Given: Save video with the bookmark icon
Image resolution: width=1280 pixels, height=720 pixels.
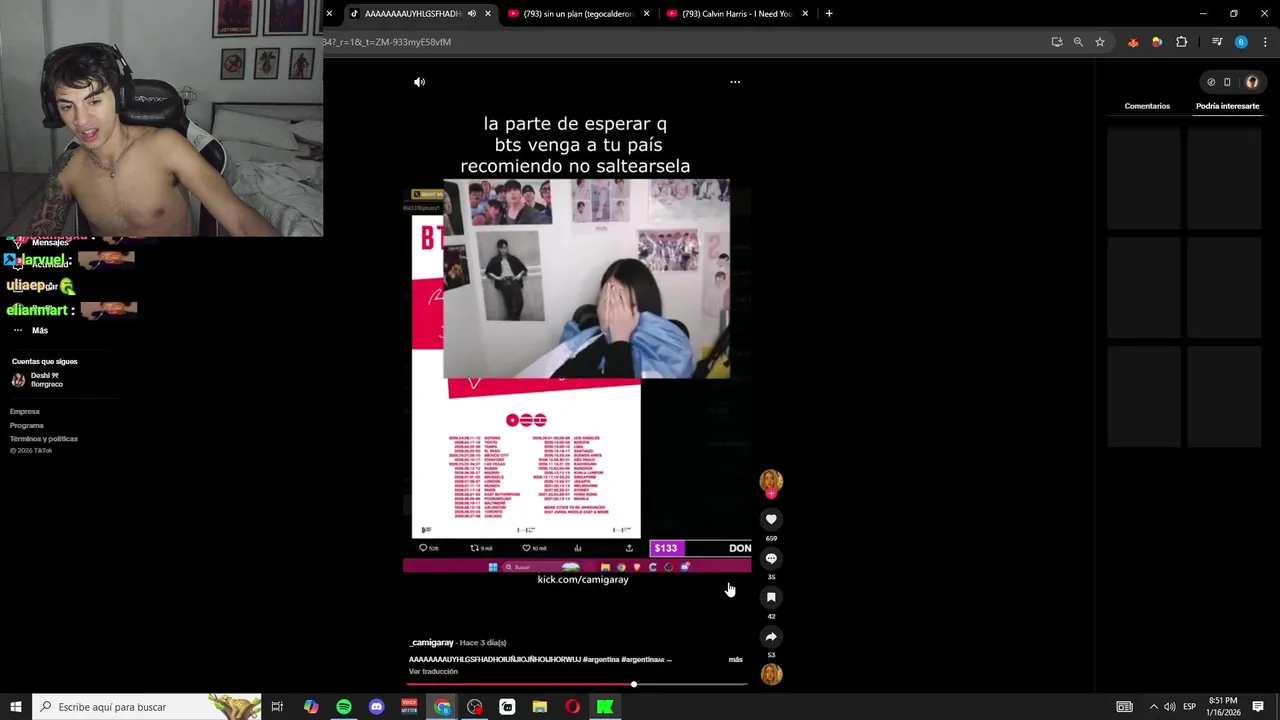Looking at the screenshot, I should [x=771, y=597].
